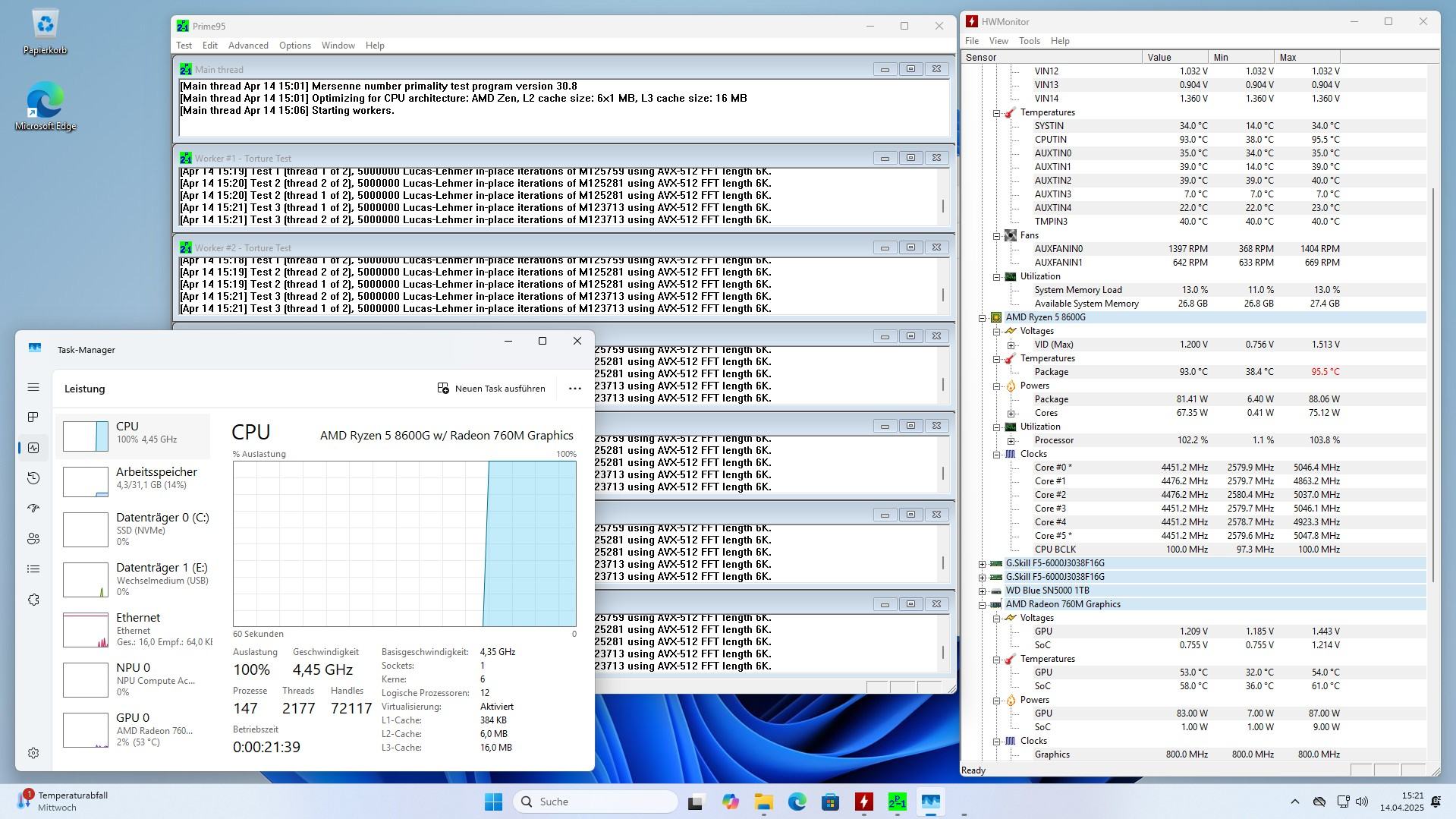Open Microsoft Store from the taskbar
Image resolution: width=1456 pixels, height=819 pixels.
(830, 802)
